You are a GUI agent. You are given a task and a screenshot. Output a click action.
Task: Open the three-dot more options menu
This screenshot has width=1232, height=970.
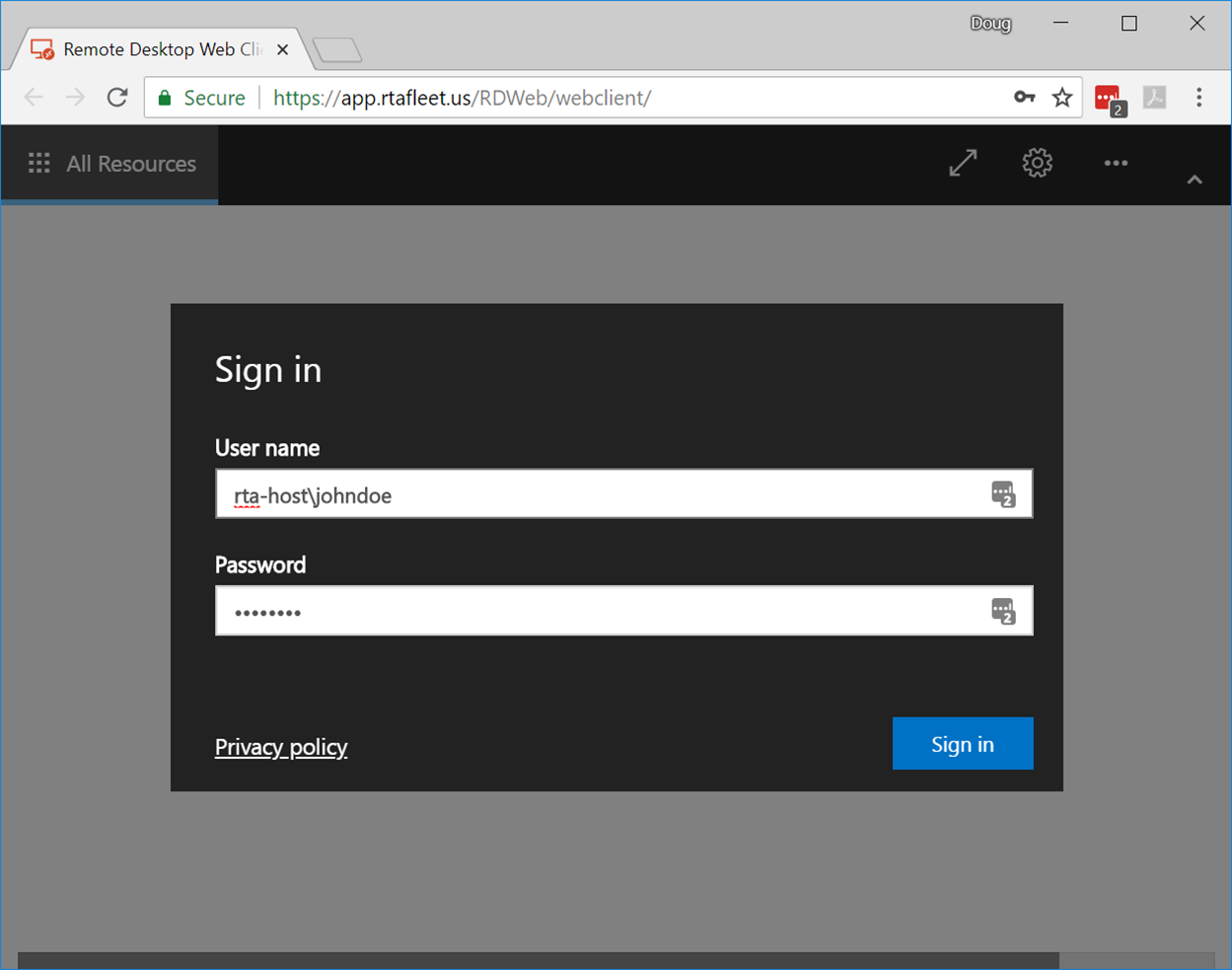[x=1116, y=164]
